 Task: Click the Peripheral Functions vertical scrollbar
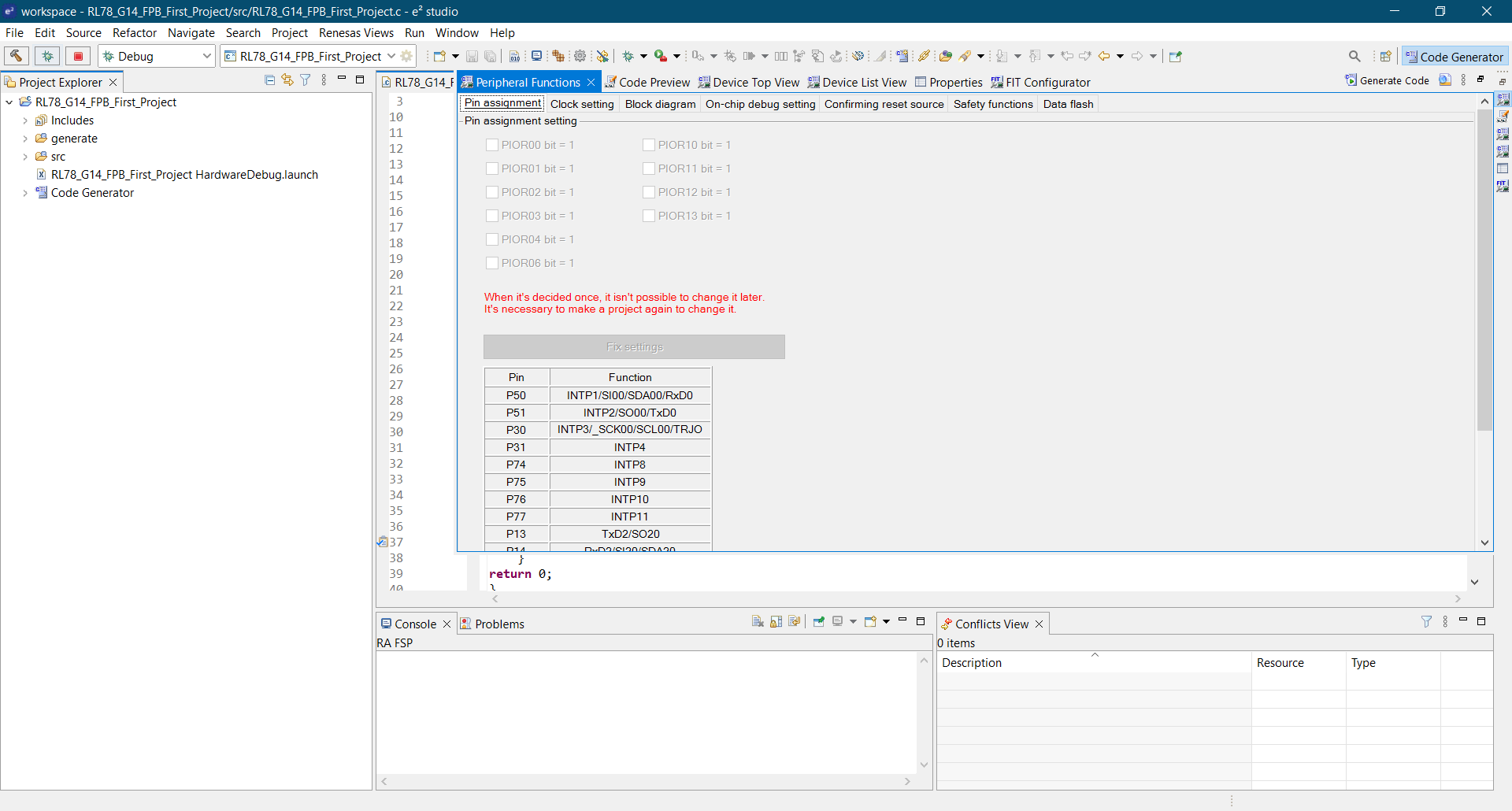(1484, 268)
